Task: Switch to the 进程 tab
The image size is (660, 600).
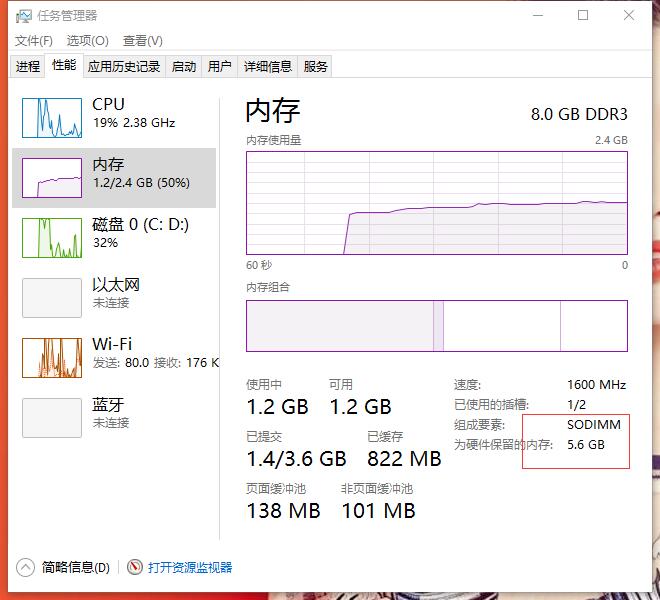Action: point(28,67)
